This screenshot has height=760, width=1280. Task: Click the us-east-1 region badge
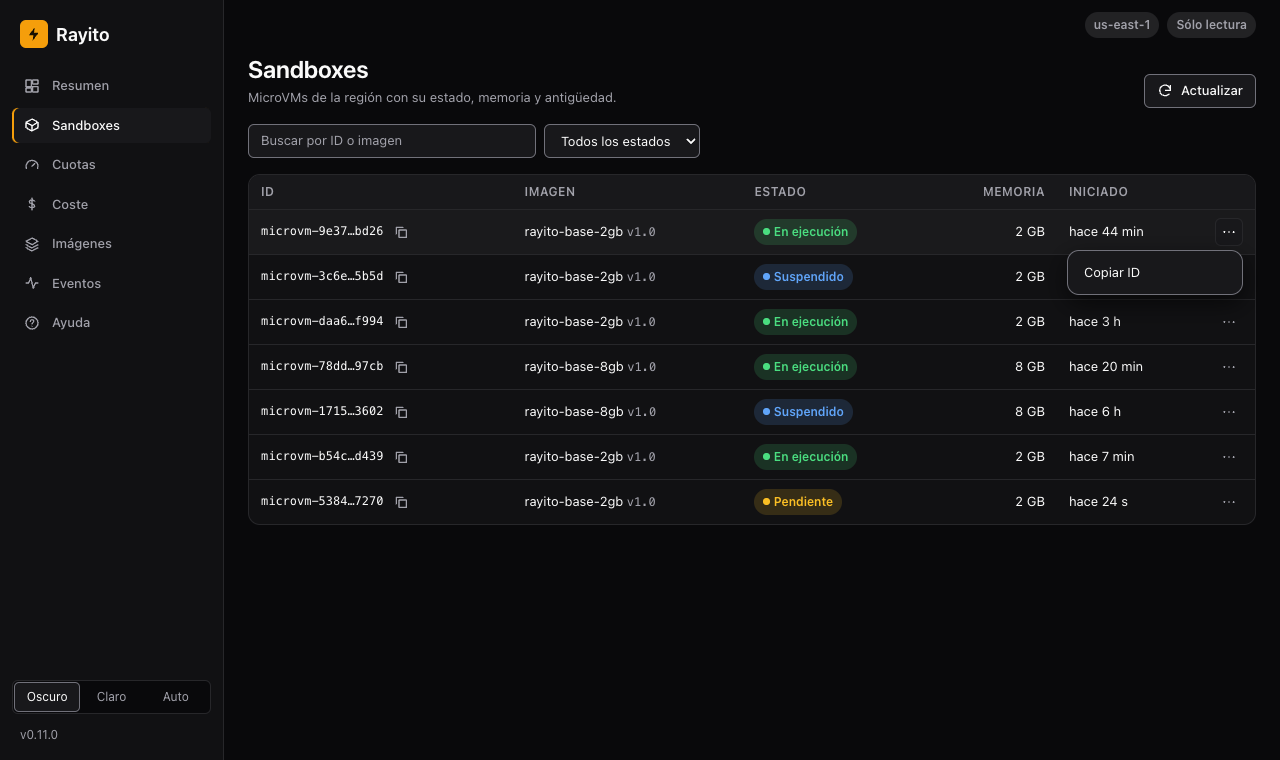(x=1122, y=25)
